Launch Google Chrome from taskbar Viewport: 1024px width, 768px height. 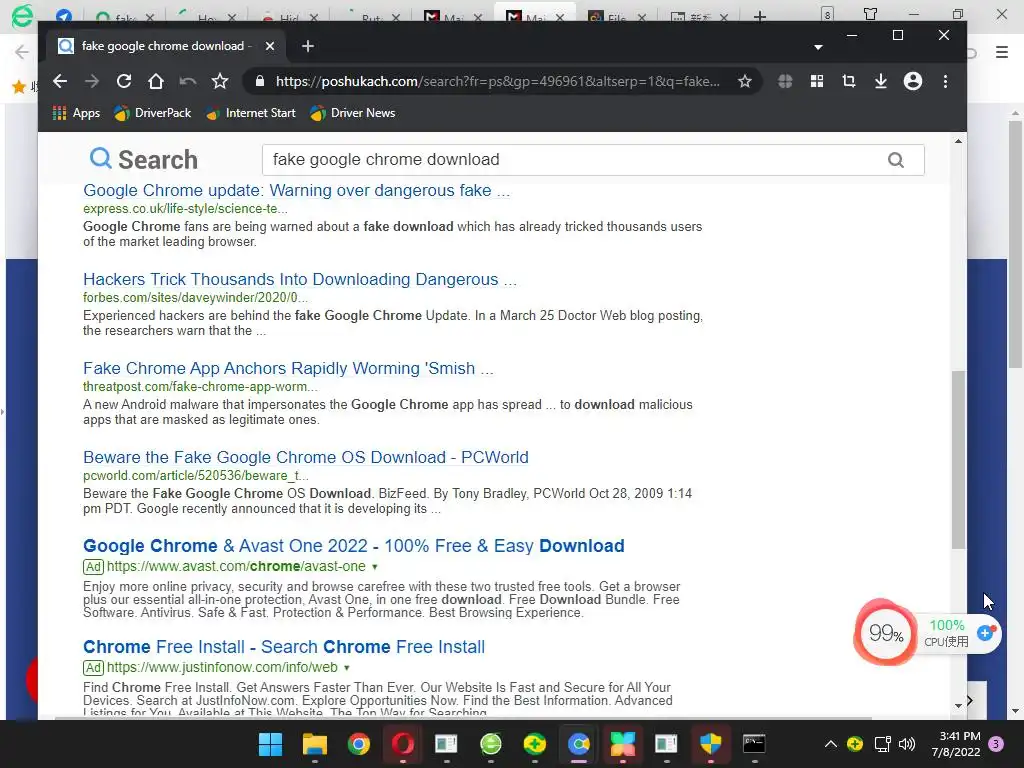click(x=359, y=744)
